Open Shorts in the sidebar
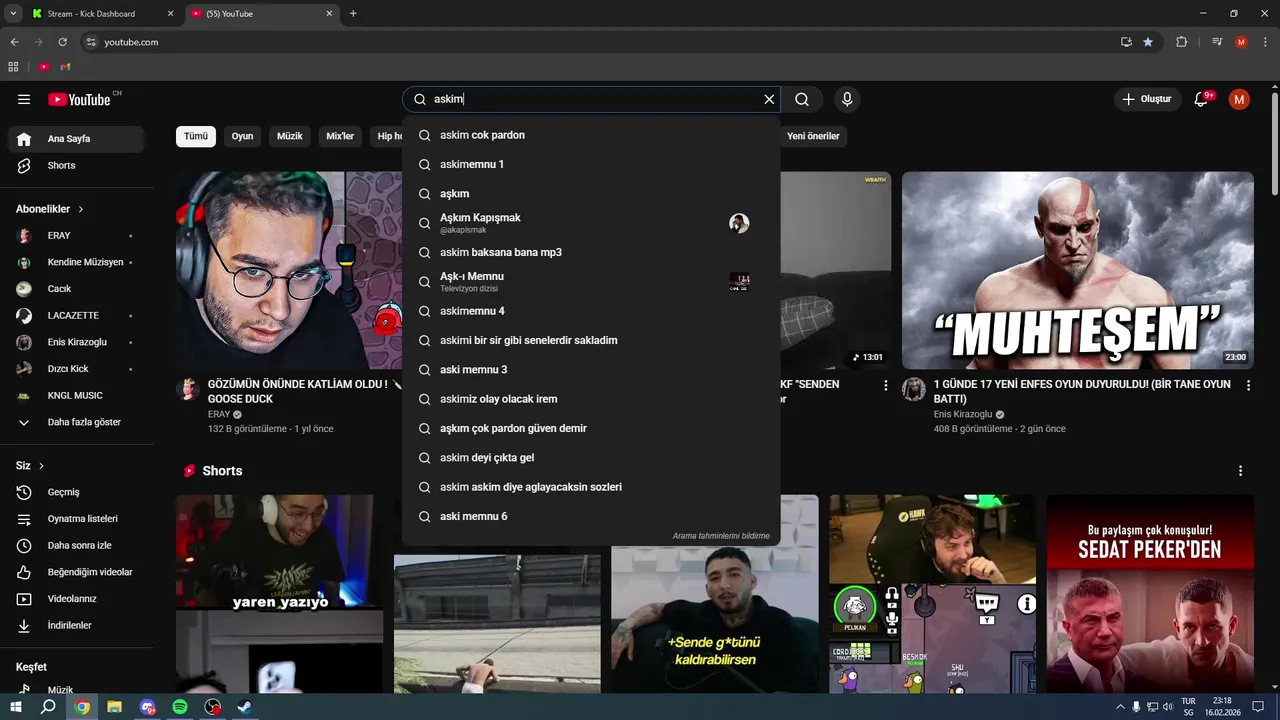The width and height of the screenshot is (1280, 720). tap(78, 165)
